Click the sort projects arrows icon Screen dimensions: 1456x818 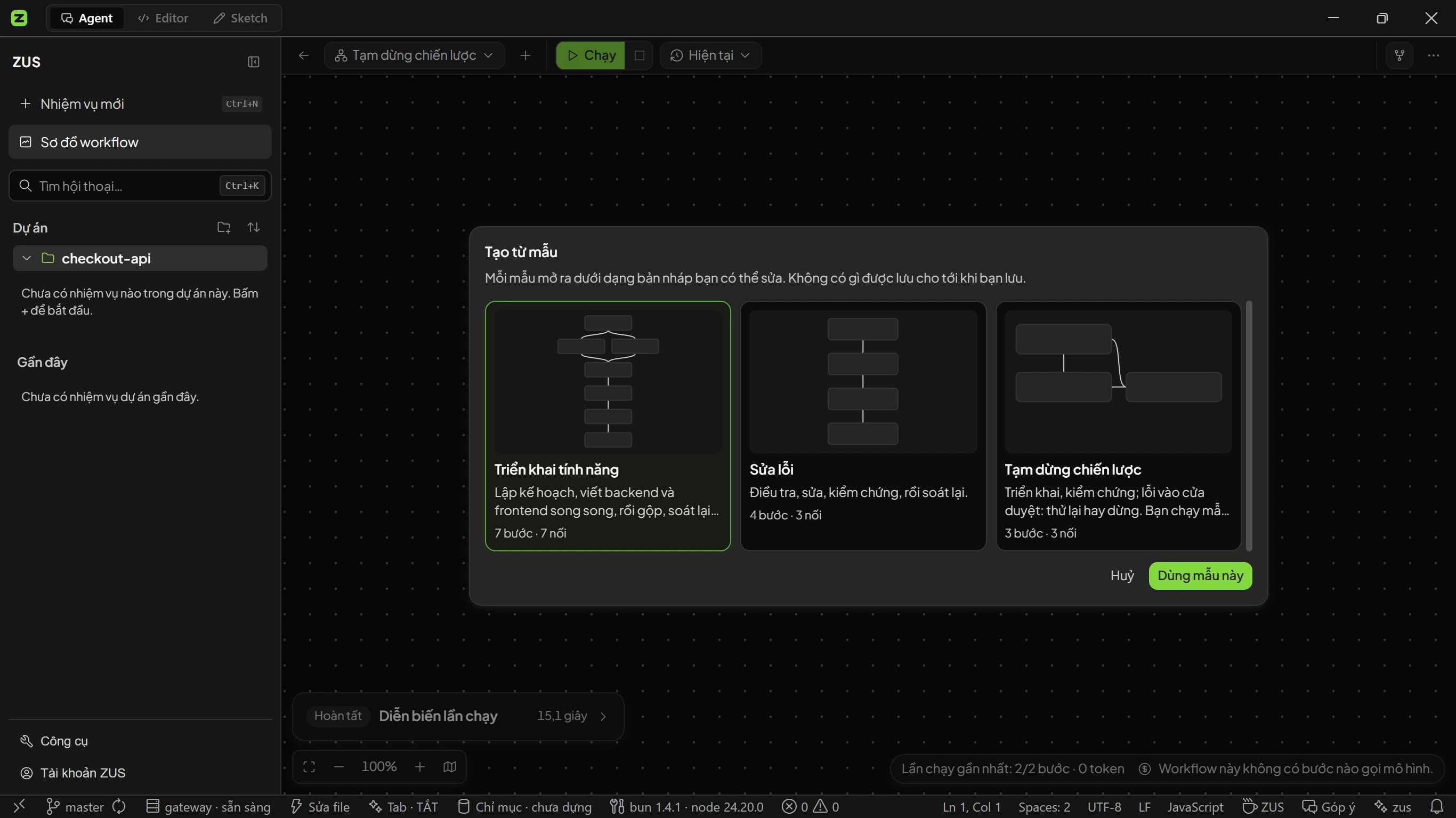pos(254,227)
